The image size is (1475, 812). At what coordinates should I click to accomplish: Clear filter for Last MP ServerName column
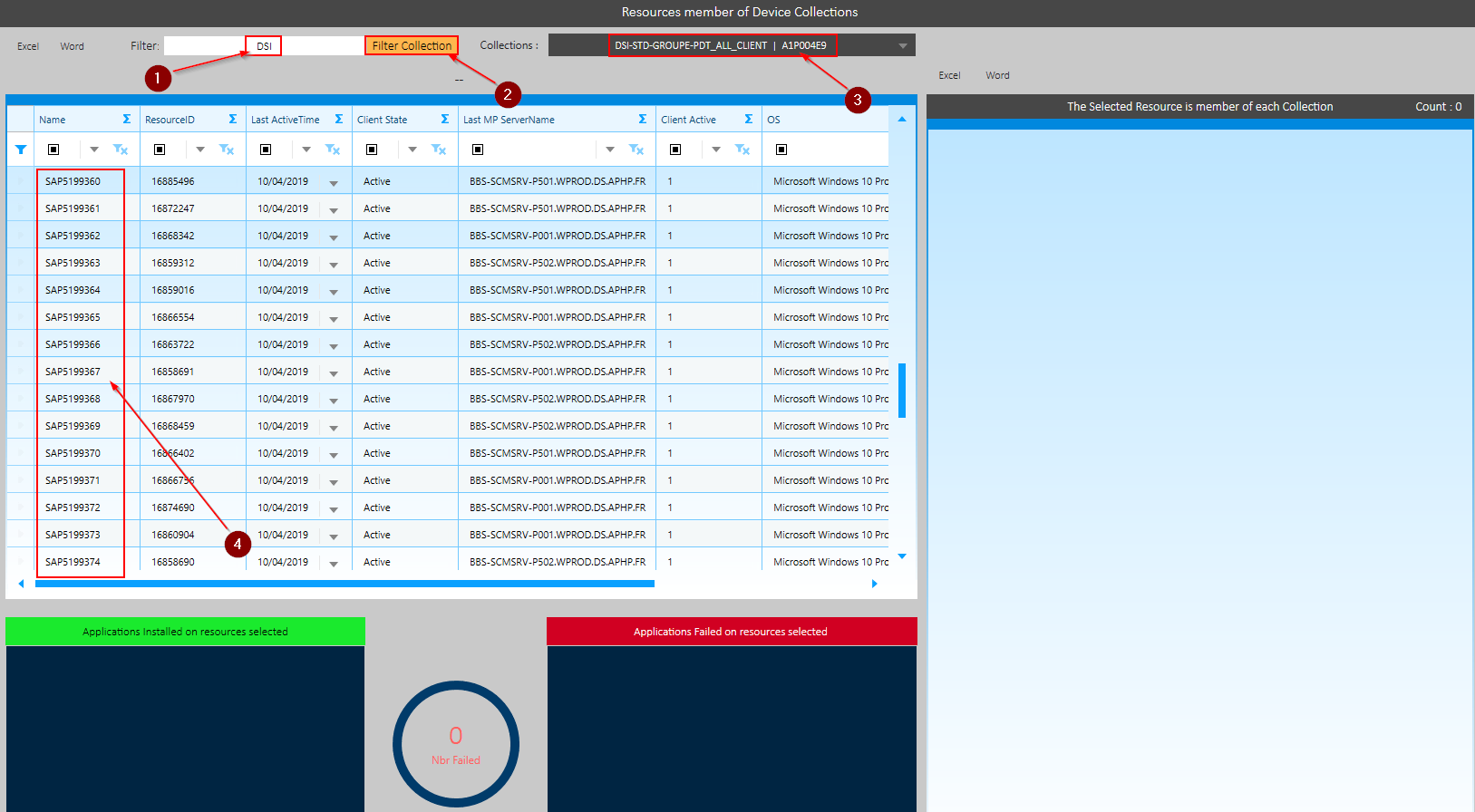click(x=636, y=150)
